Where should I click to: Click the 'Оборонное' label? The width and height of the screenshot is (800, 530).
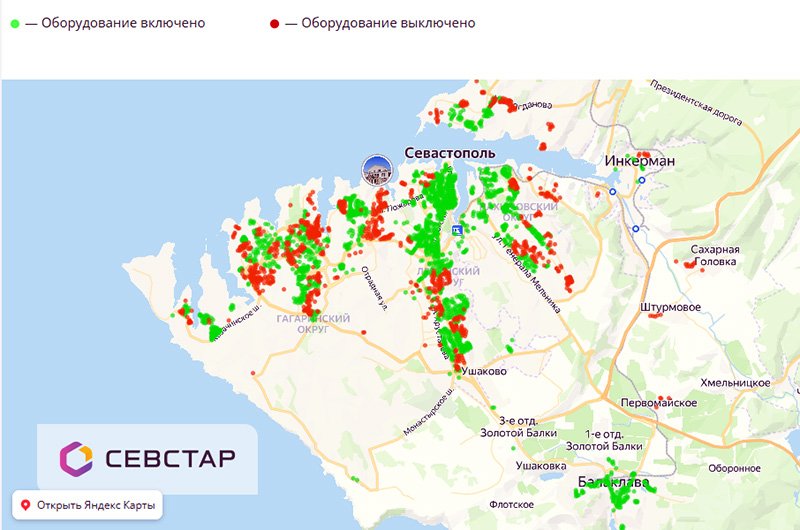coord(734,468)
